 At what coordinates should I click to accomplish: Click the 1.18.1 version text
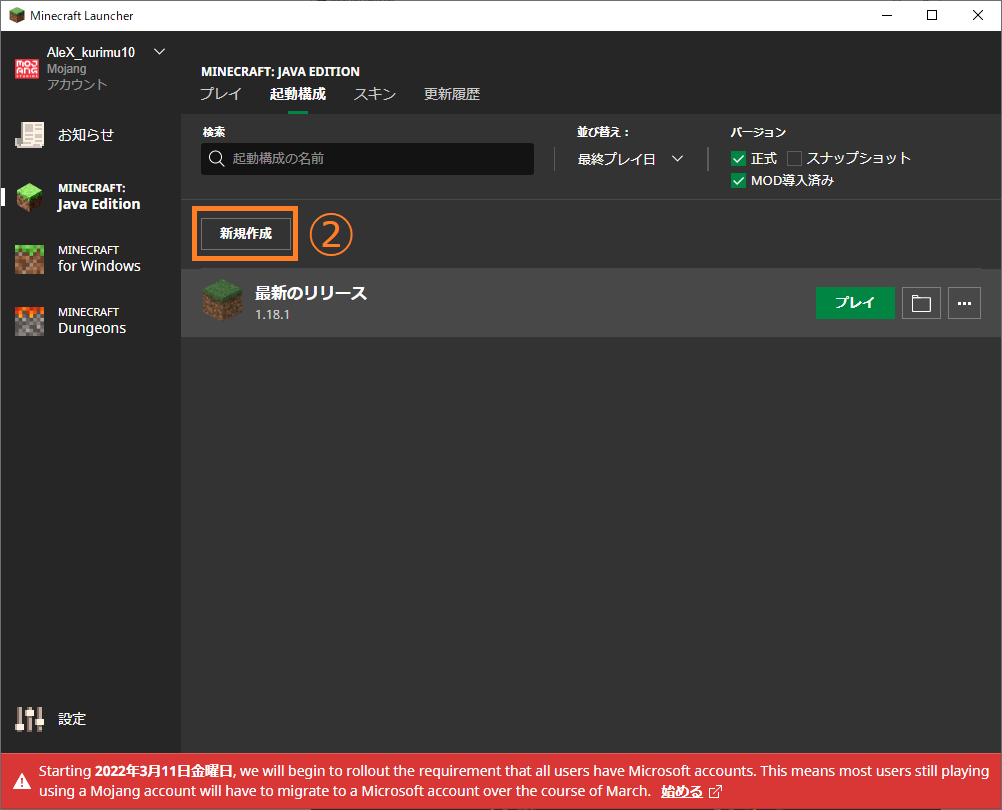(272, 315)
